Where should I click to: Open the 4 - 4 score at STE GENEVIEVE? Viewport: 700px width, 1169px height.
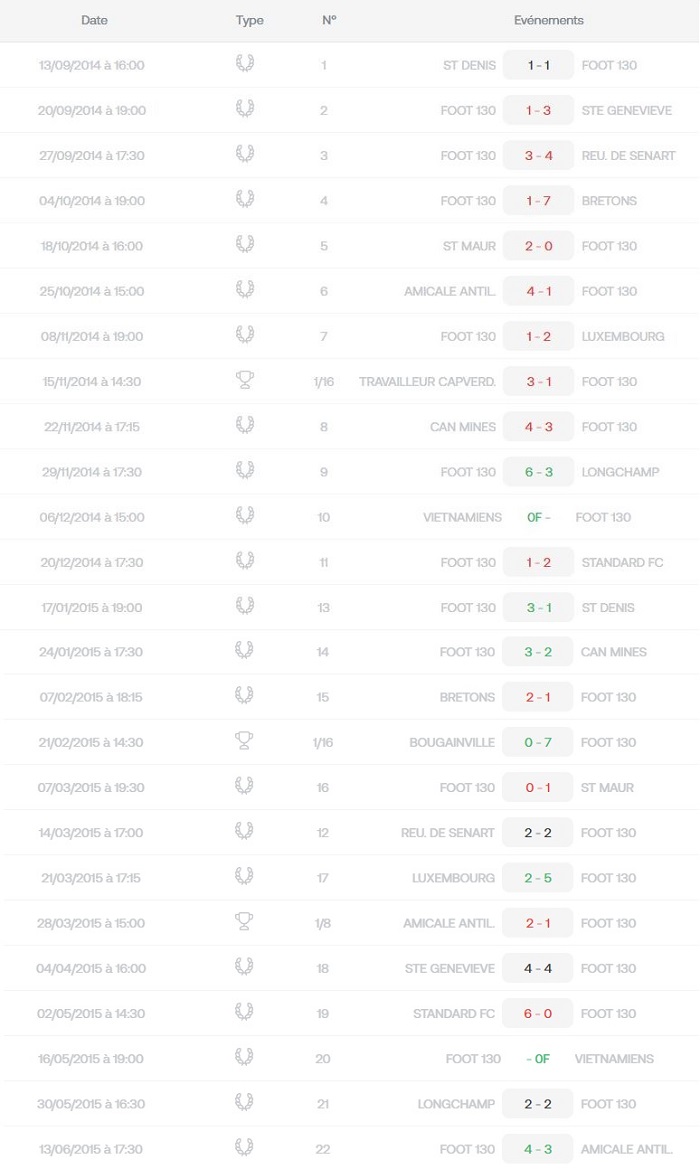coord(538,968)
